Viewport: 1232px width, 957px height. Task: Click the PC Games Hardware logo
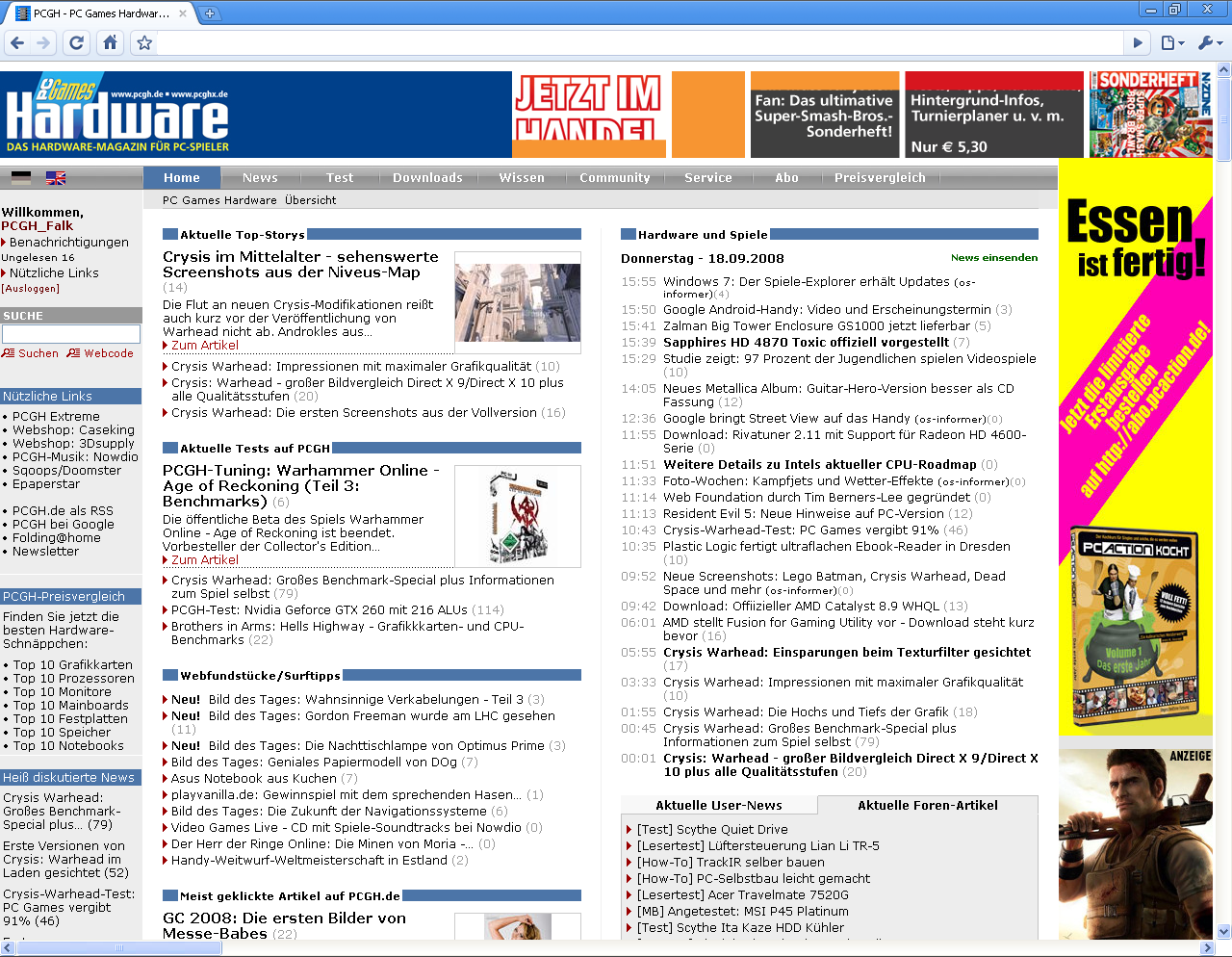(x=117, y=115)
